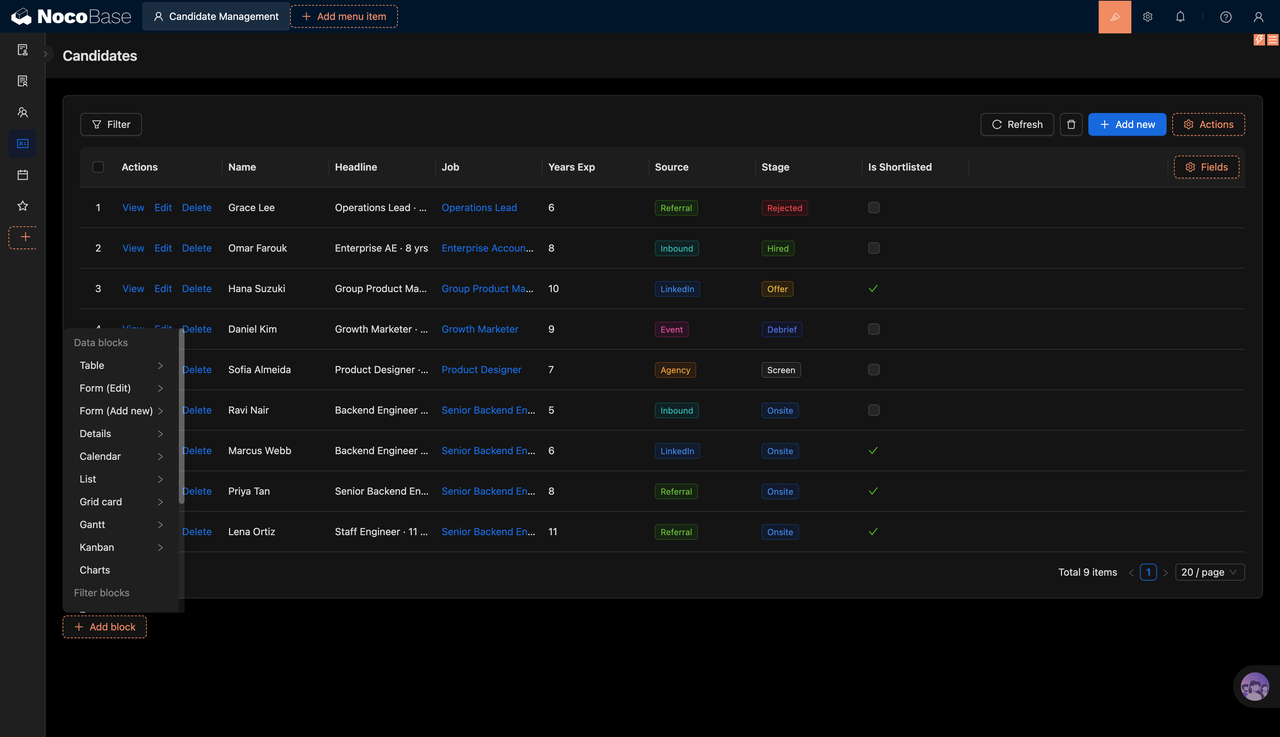Open the Product Designer job link
This screenshot has height=737, width=1280.
481,370
